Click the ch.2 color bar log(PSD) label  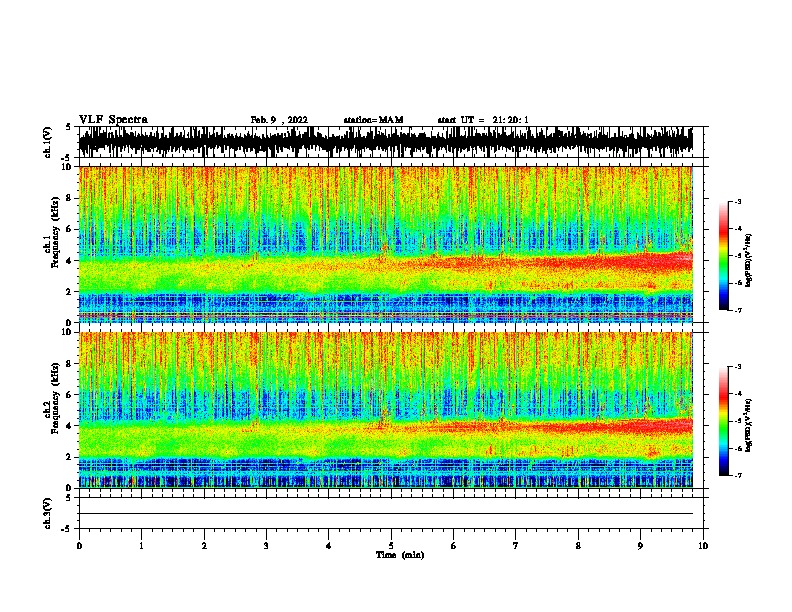(748, 425)
